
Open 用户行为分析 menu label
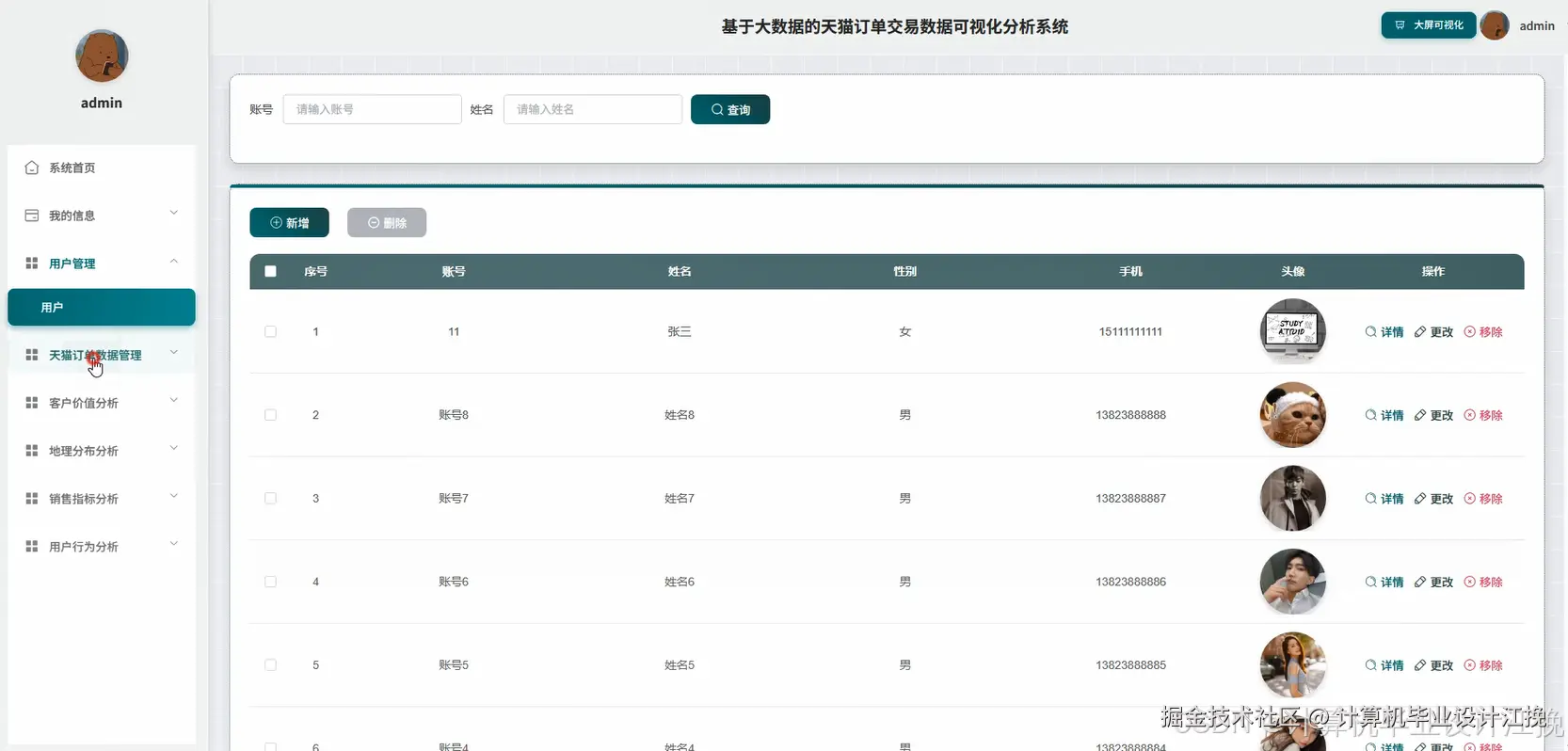(x=84, y=547)
